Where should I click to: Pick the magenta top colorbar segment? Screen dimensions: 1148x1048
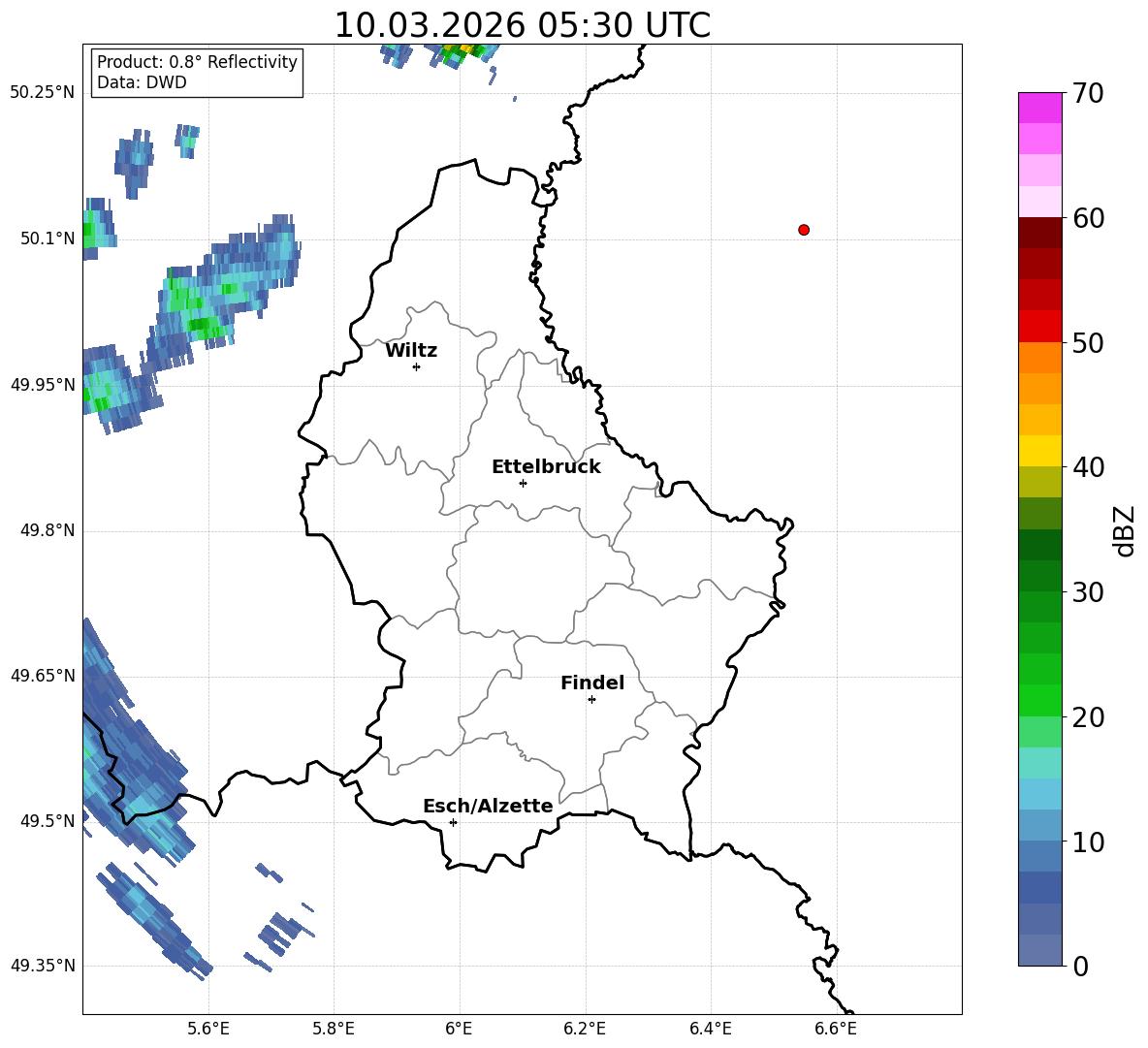coord(1039,109)
